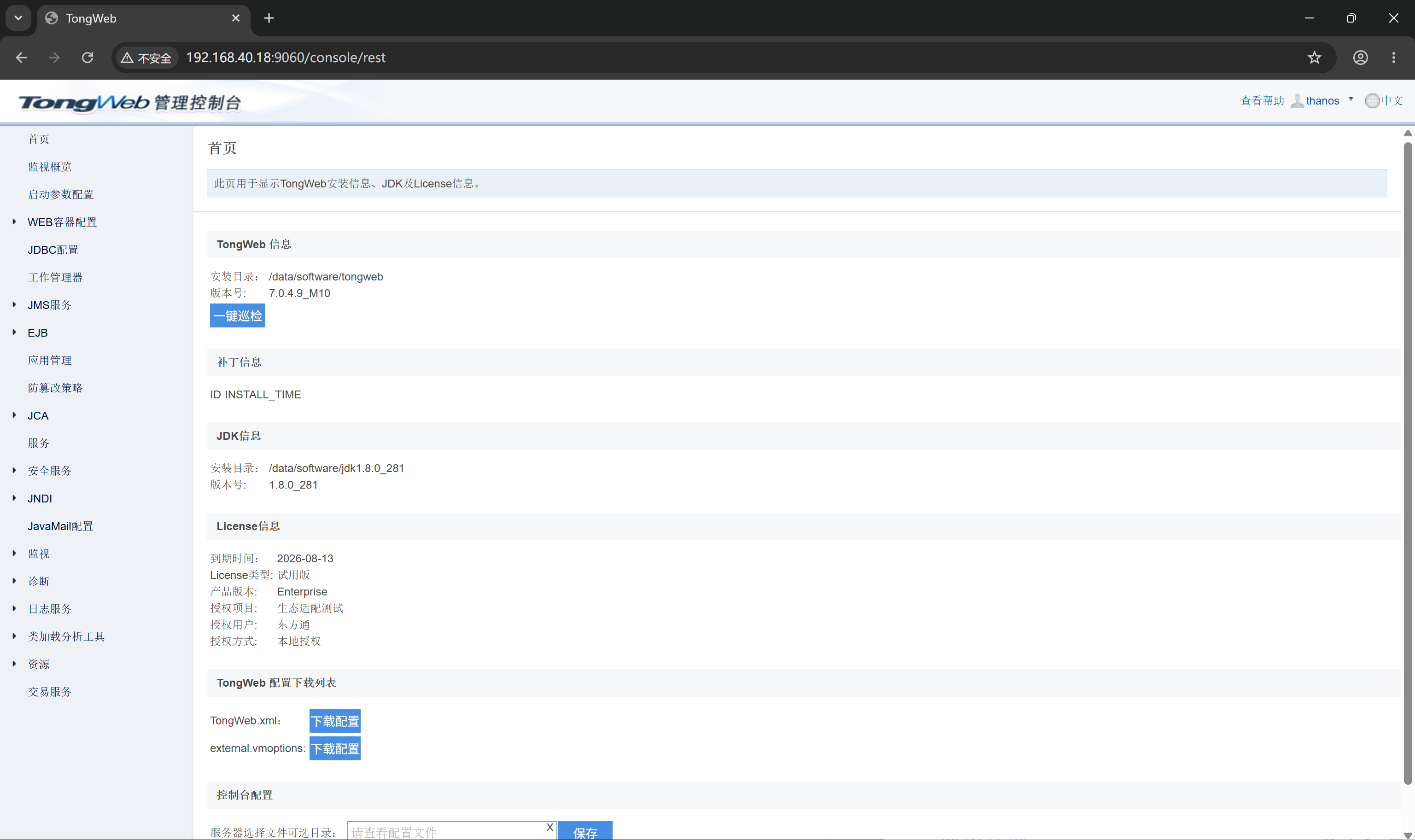This screenshot has width=1415, height=840.
Task: Expand the 资源 menu arrow
Action: 14,664
